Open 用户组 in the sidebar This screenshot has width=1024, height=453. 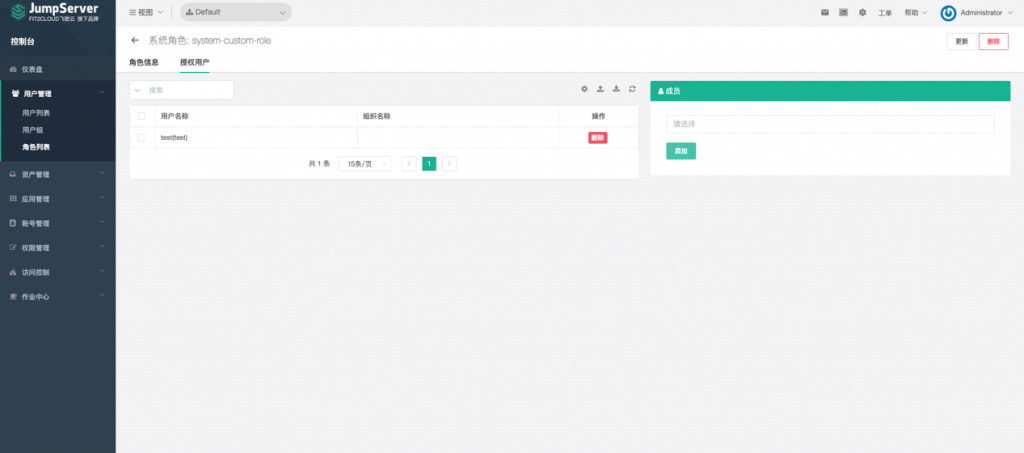[33, 130]
